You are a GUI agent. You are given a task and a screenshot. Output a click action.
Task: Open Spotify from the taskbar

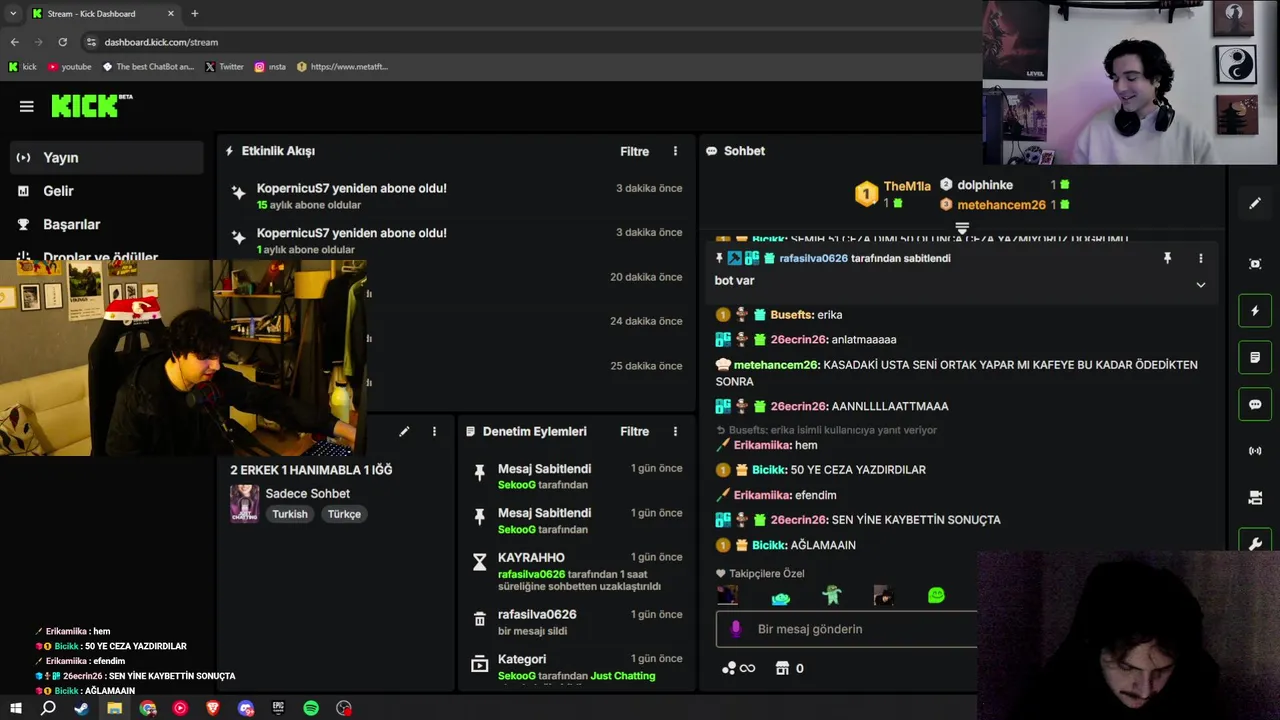click(311, 708)
